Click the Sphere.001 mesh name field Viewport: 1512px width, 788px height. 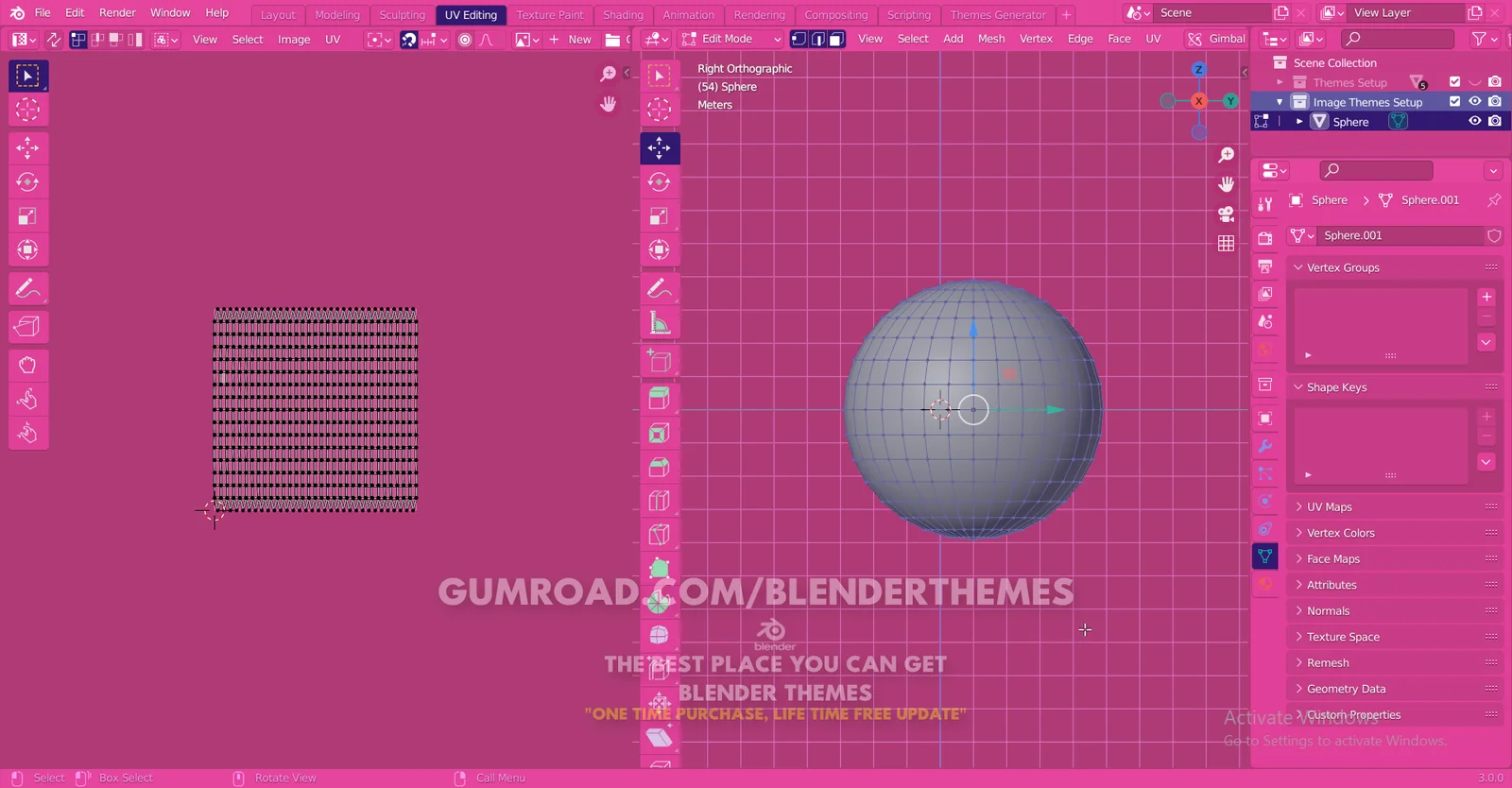1400,235
